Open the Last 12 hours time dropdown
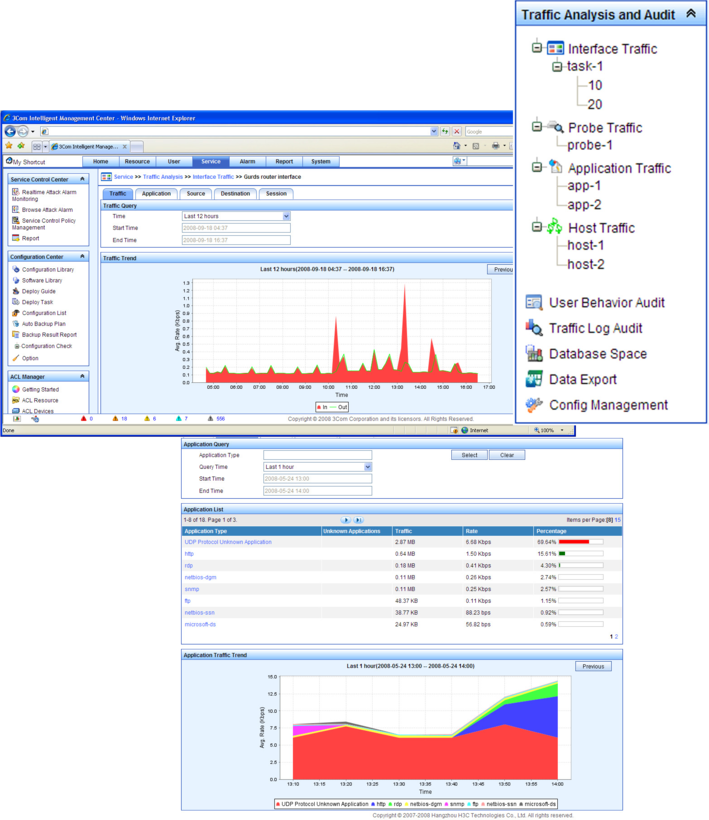Screen dimensions: 709x820 tap(286, 216)
